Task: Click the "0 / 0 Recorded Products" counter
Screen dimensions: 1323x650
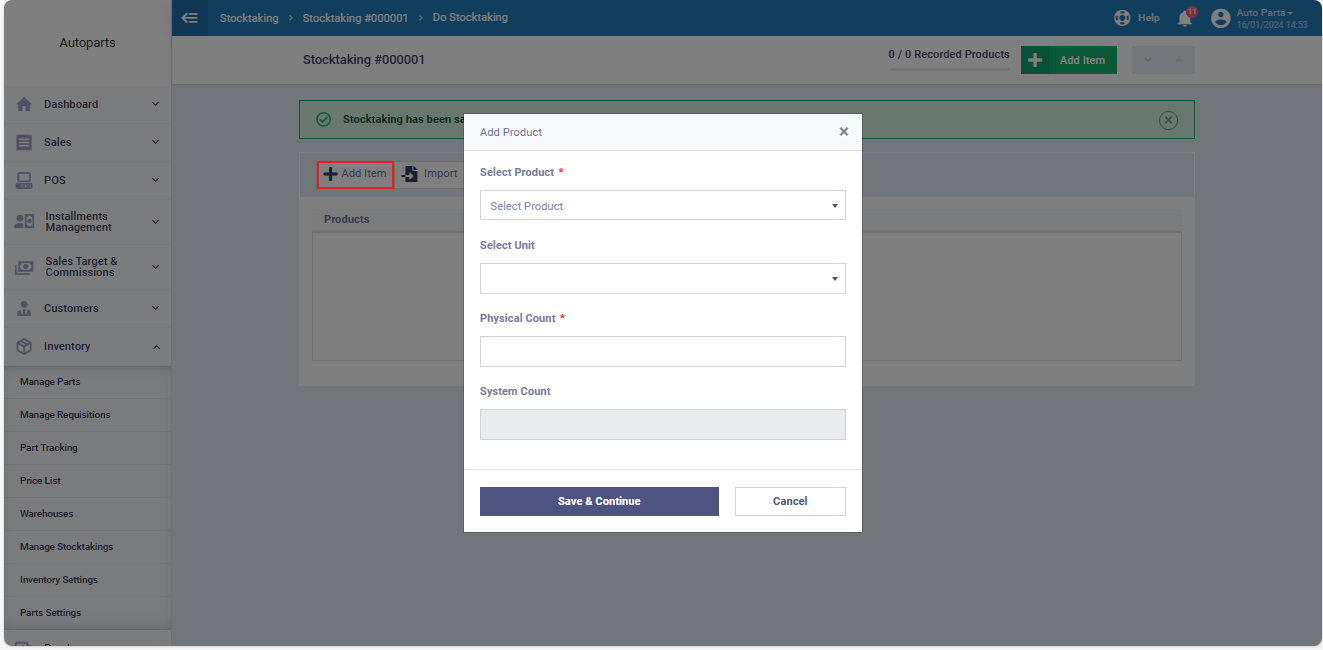Action: pos(949,54)
